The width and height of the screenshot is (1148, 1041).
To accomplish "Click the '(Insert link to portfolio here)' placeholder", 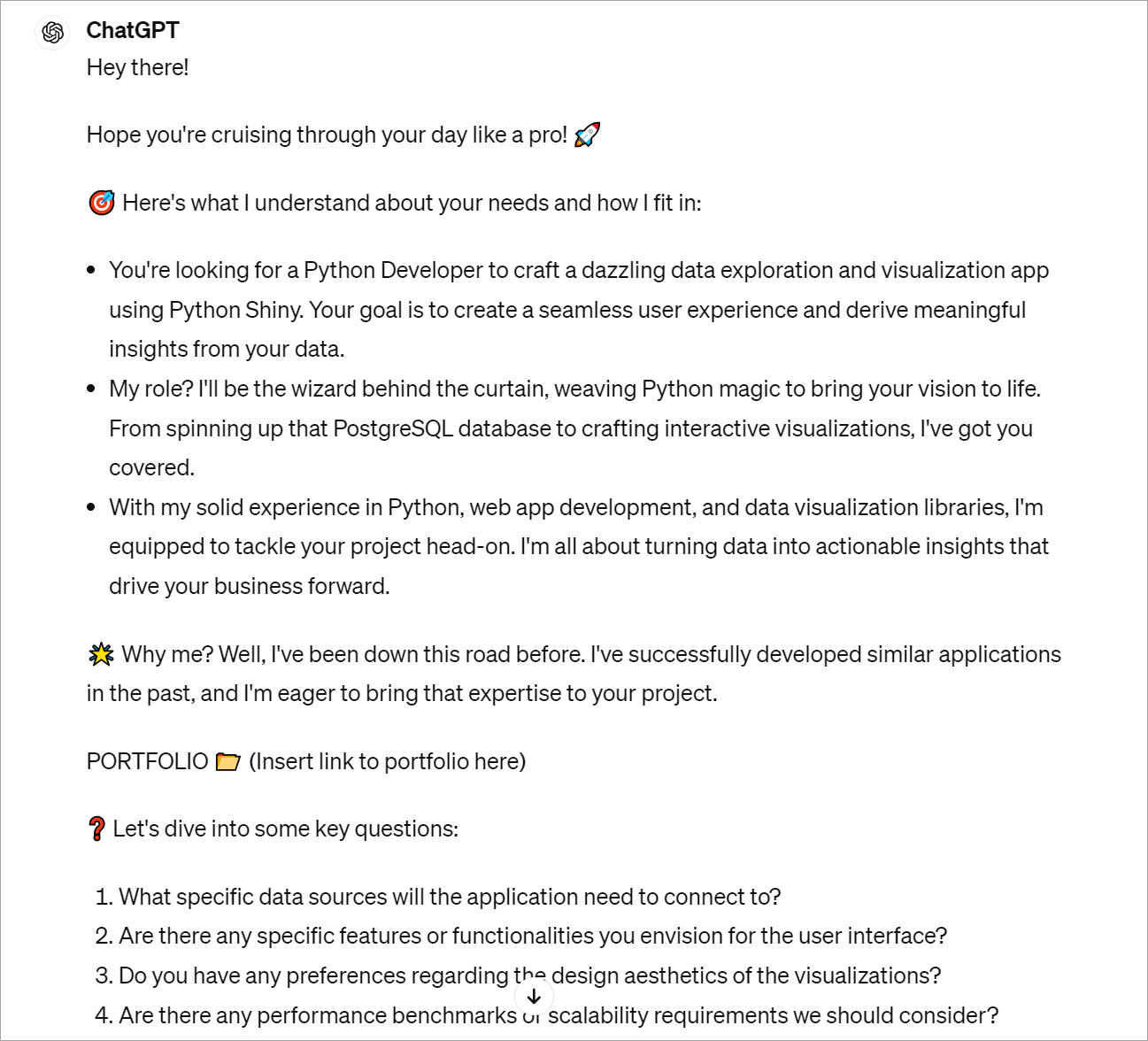I will pos(388,760).
